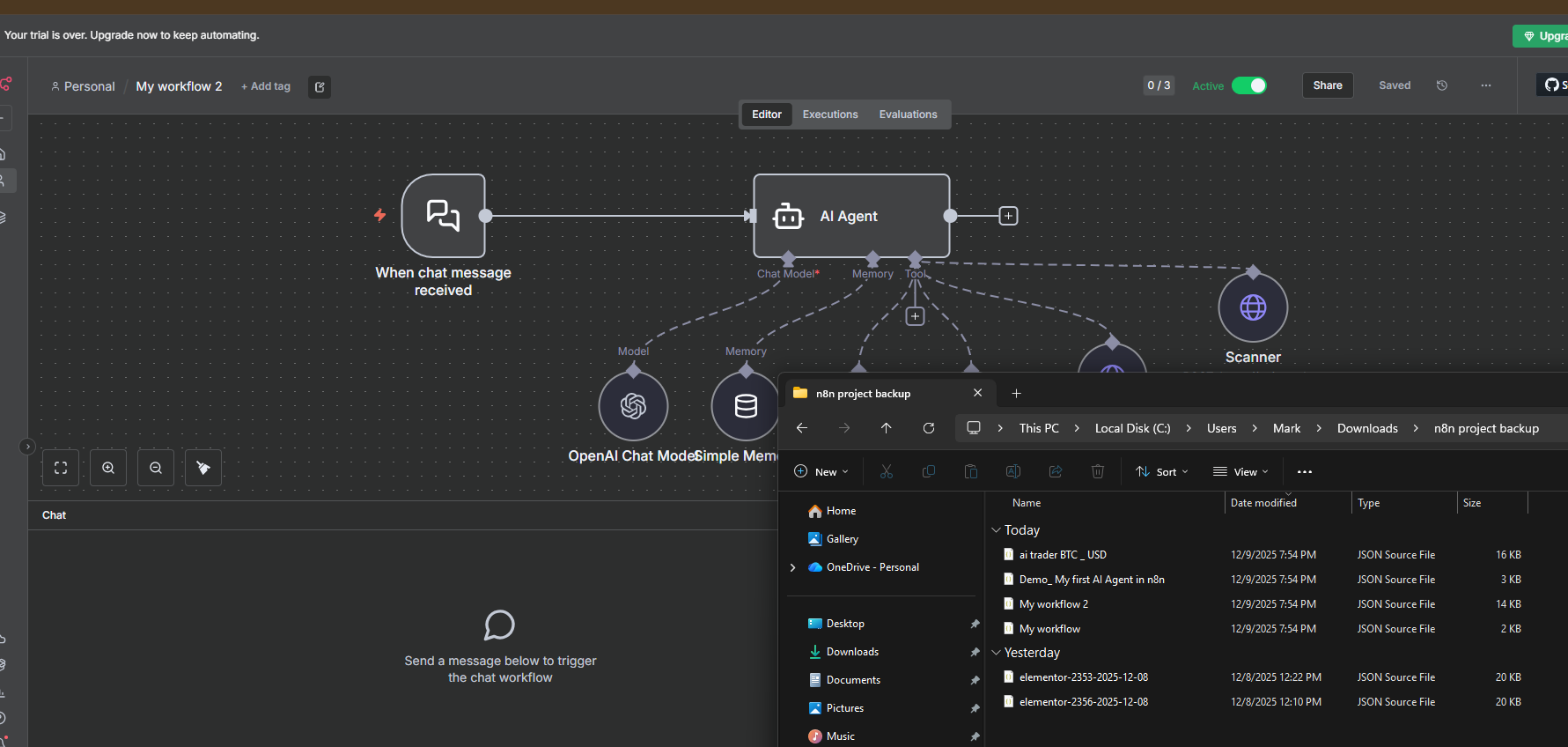Open chevron after Local Disk (C:) breadcrumb
The image size is (1568, 747).
pos(1189,428)
